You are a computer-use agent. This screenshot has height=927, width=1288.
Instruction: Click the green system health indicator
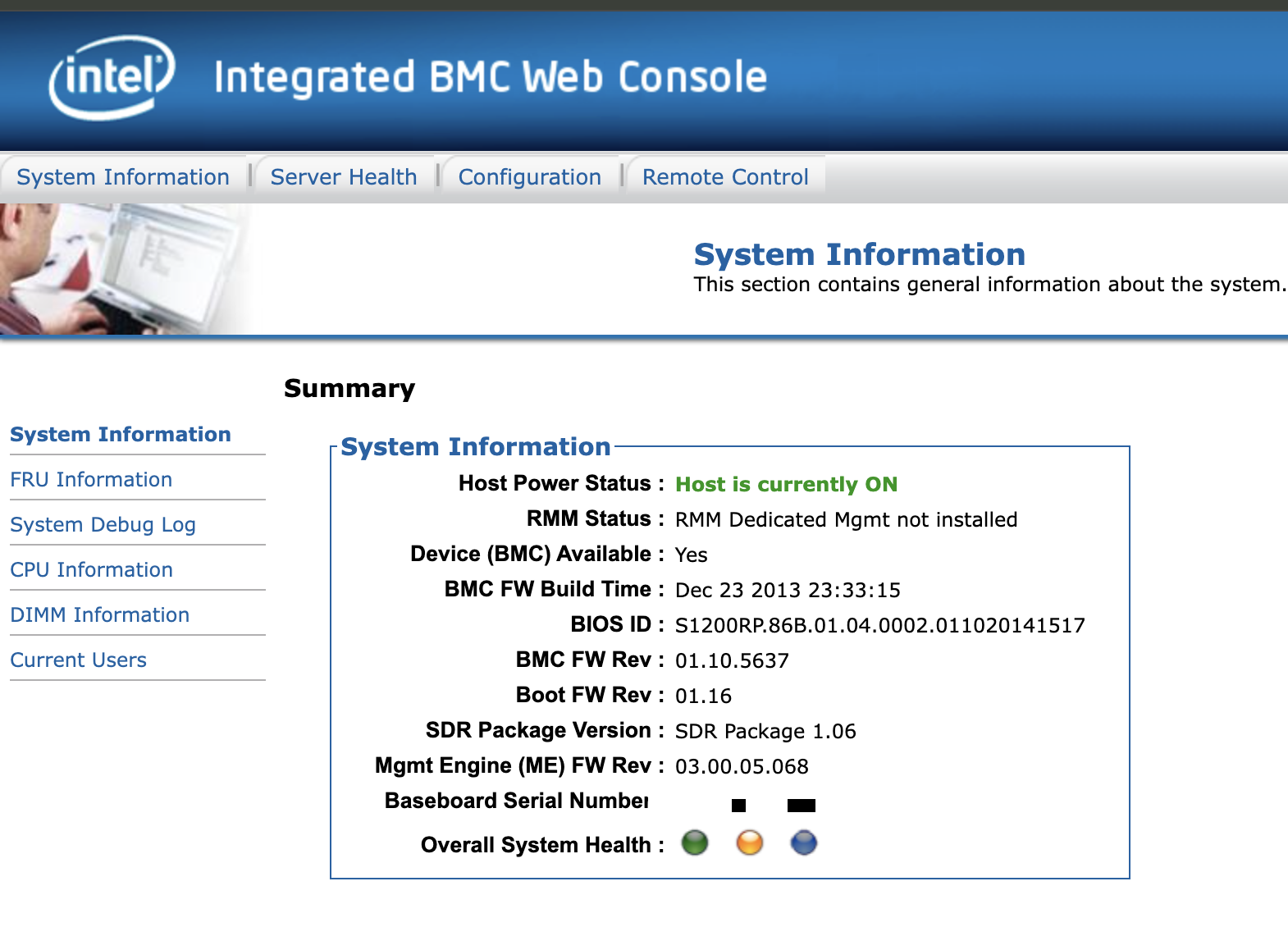pos(695,843)
